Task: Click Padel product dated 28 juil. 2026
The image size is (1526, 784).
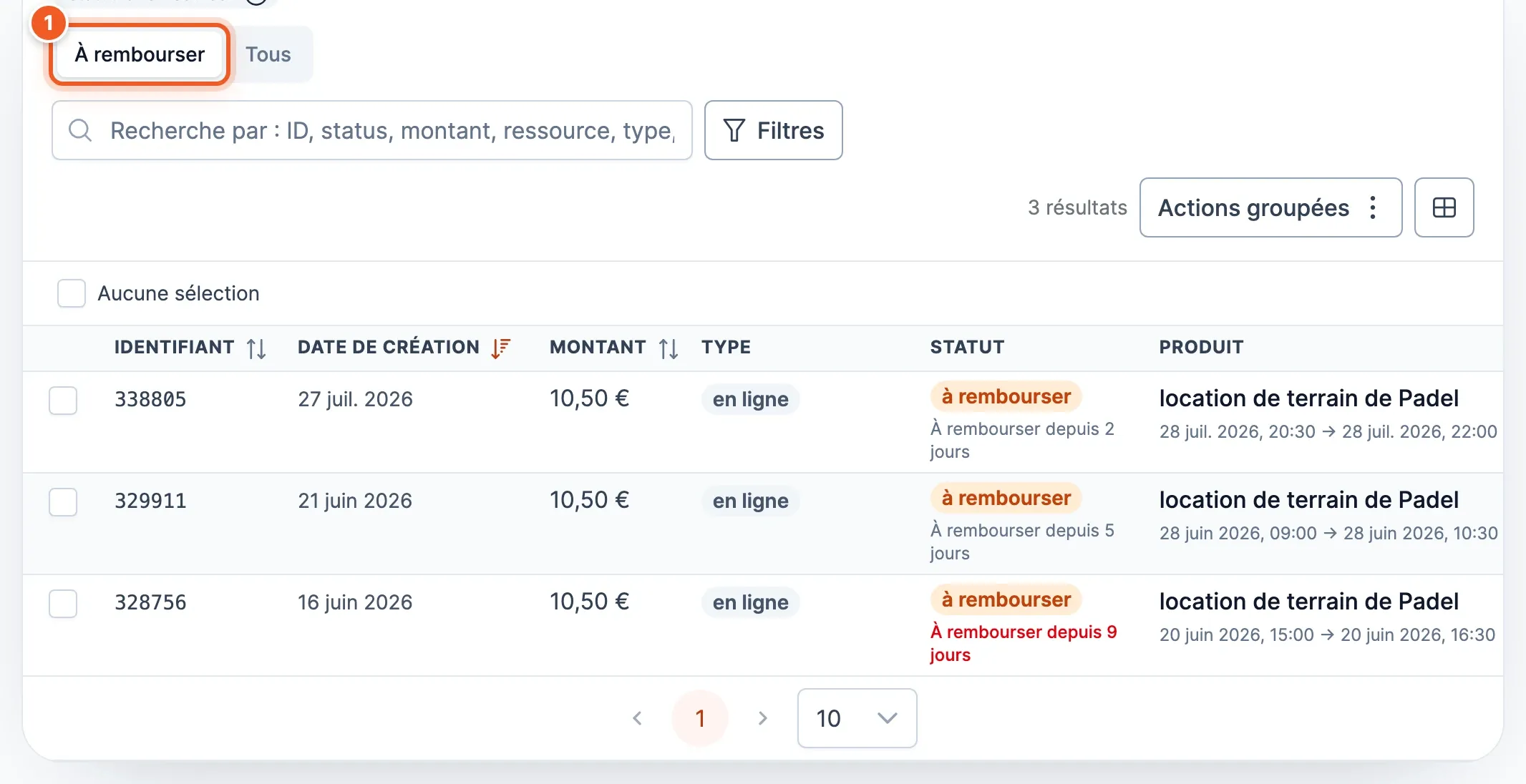Action: [1308, 398]
